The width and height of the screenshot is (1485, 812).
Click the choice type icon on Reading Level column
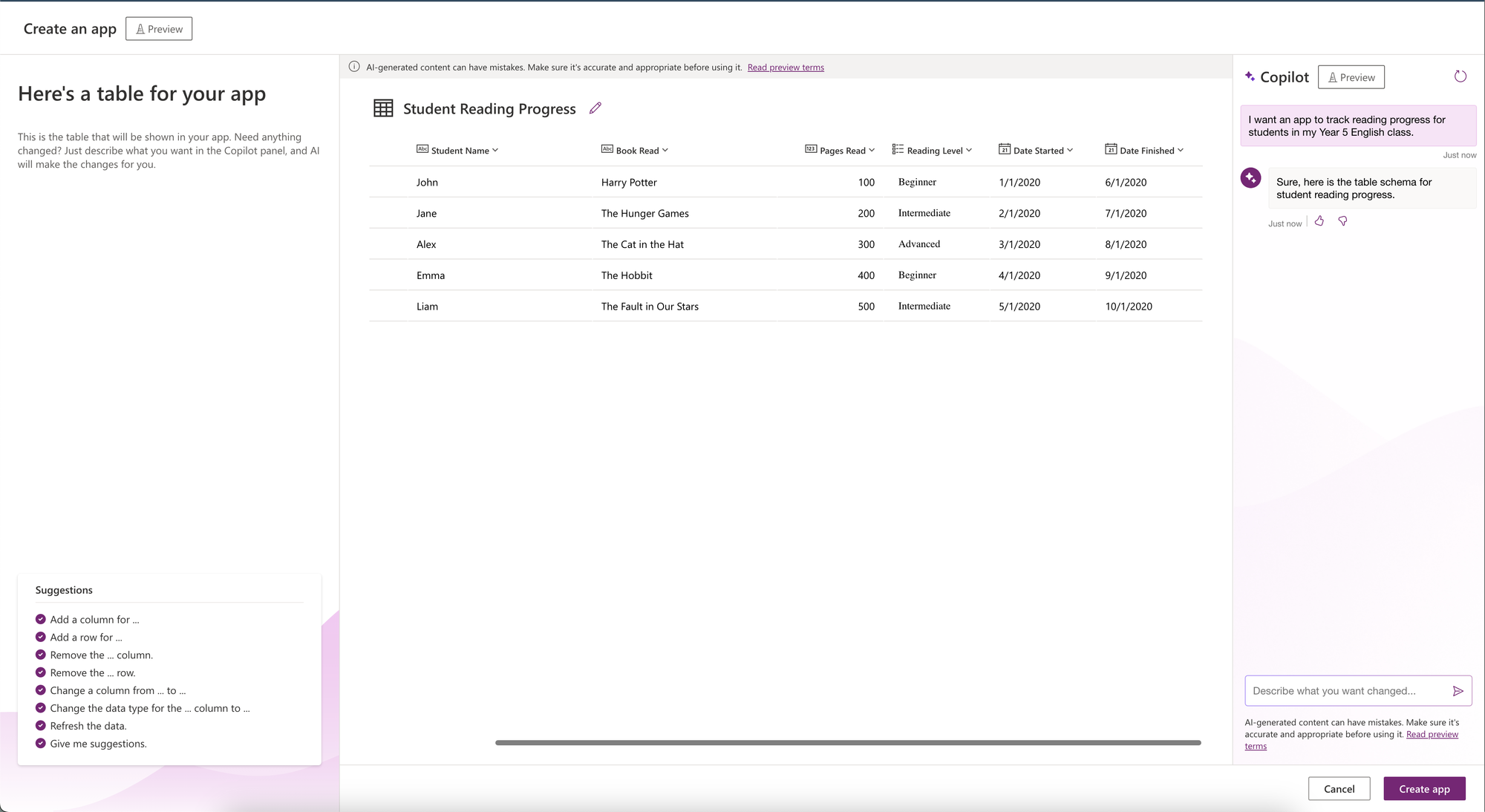point(898,149)
